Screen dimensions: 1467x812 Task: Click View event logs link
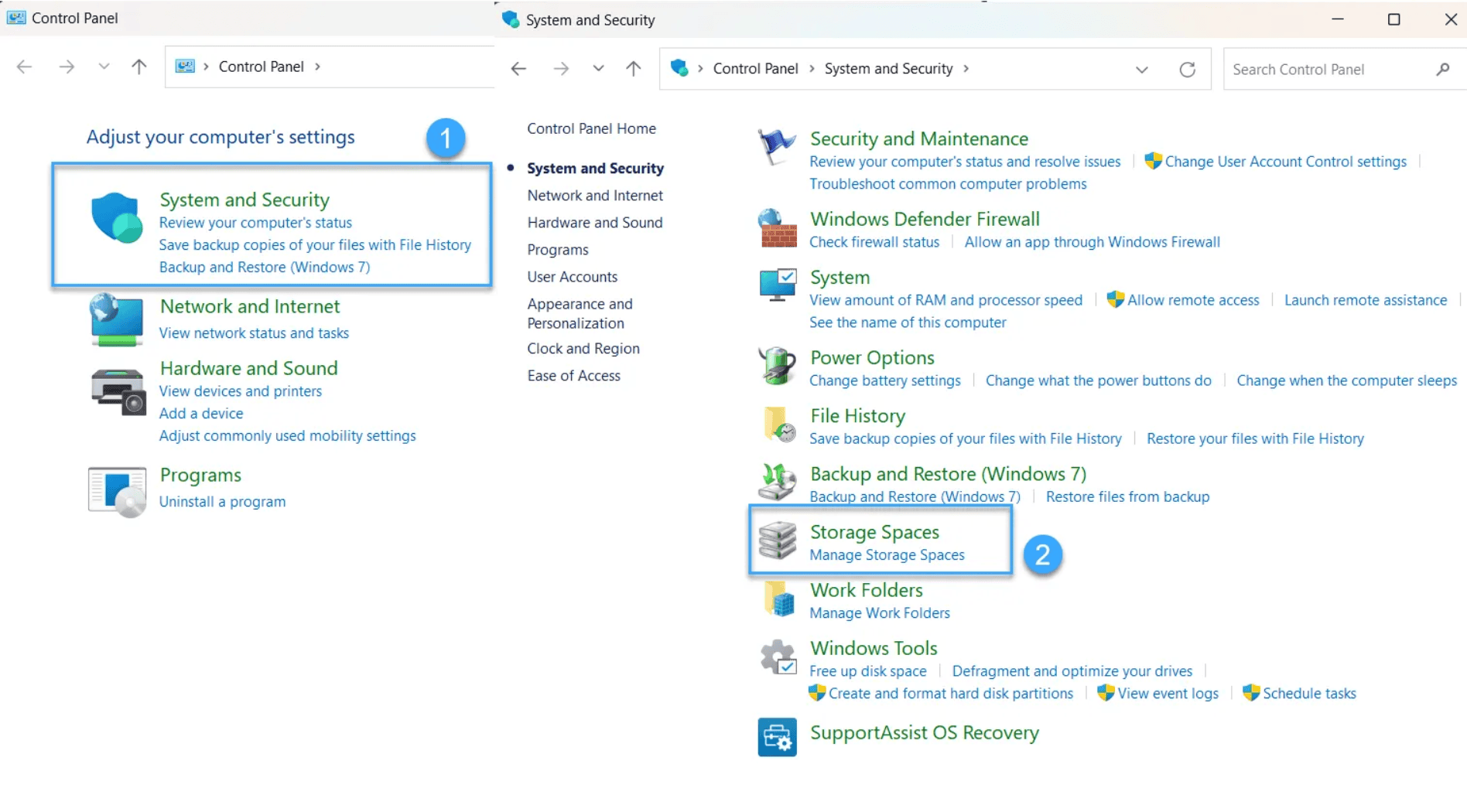[1168, 694]
